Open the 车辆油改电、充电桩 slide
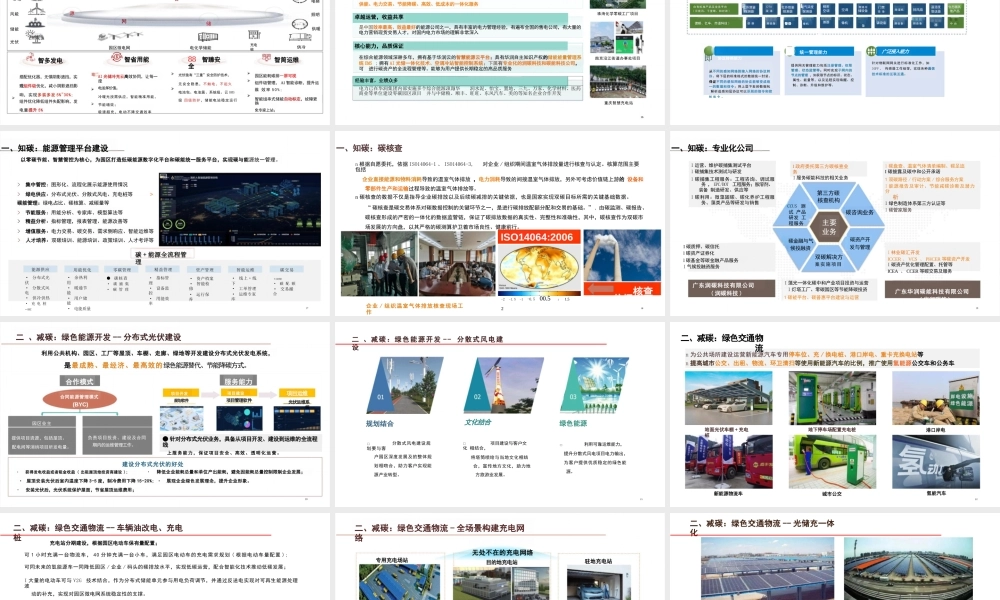Viewport: 1000px width, 600px height. tap(98, 526)
